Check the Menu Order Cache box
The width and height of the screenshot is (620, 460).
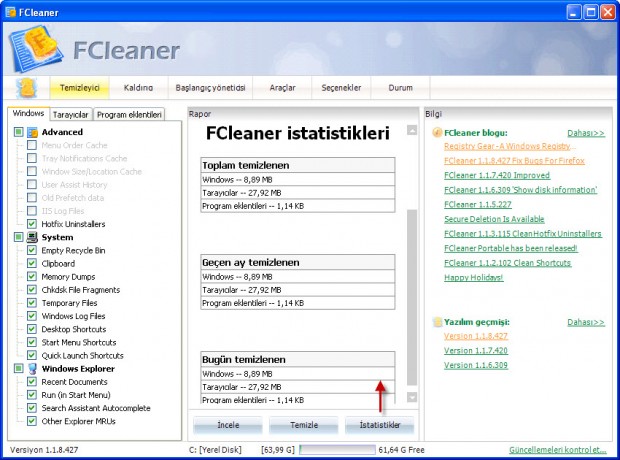(32, 145)
